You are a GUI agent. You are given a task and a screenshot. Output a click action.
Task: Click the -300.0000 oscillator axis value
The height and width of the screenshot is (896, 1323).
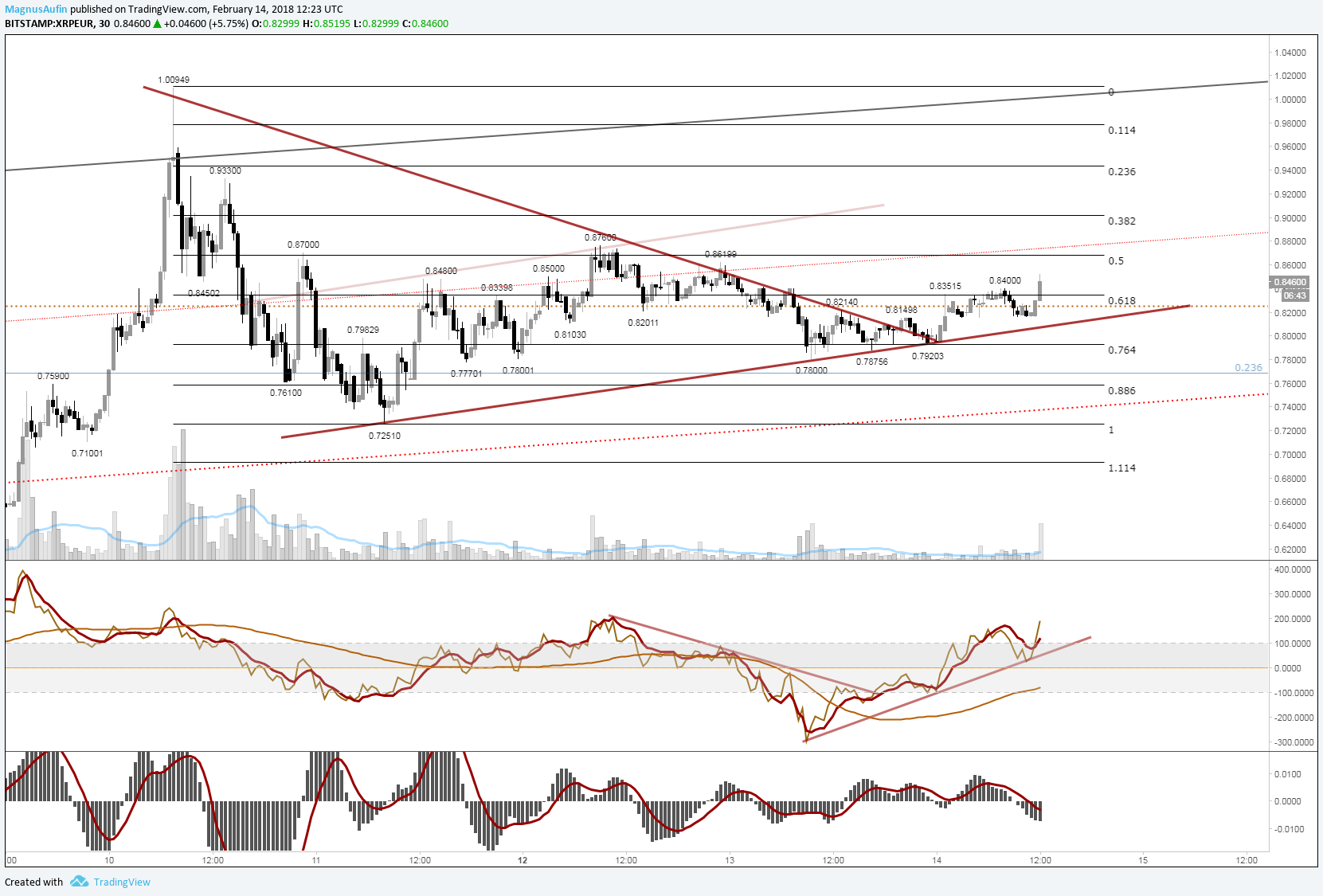(1293, 742)
